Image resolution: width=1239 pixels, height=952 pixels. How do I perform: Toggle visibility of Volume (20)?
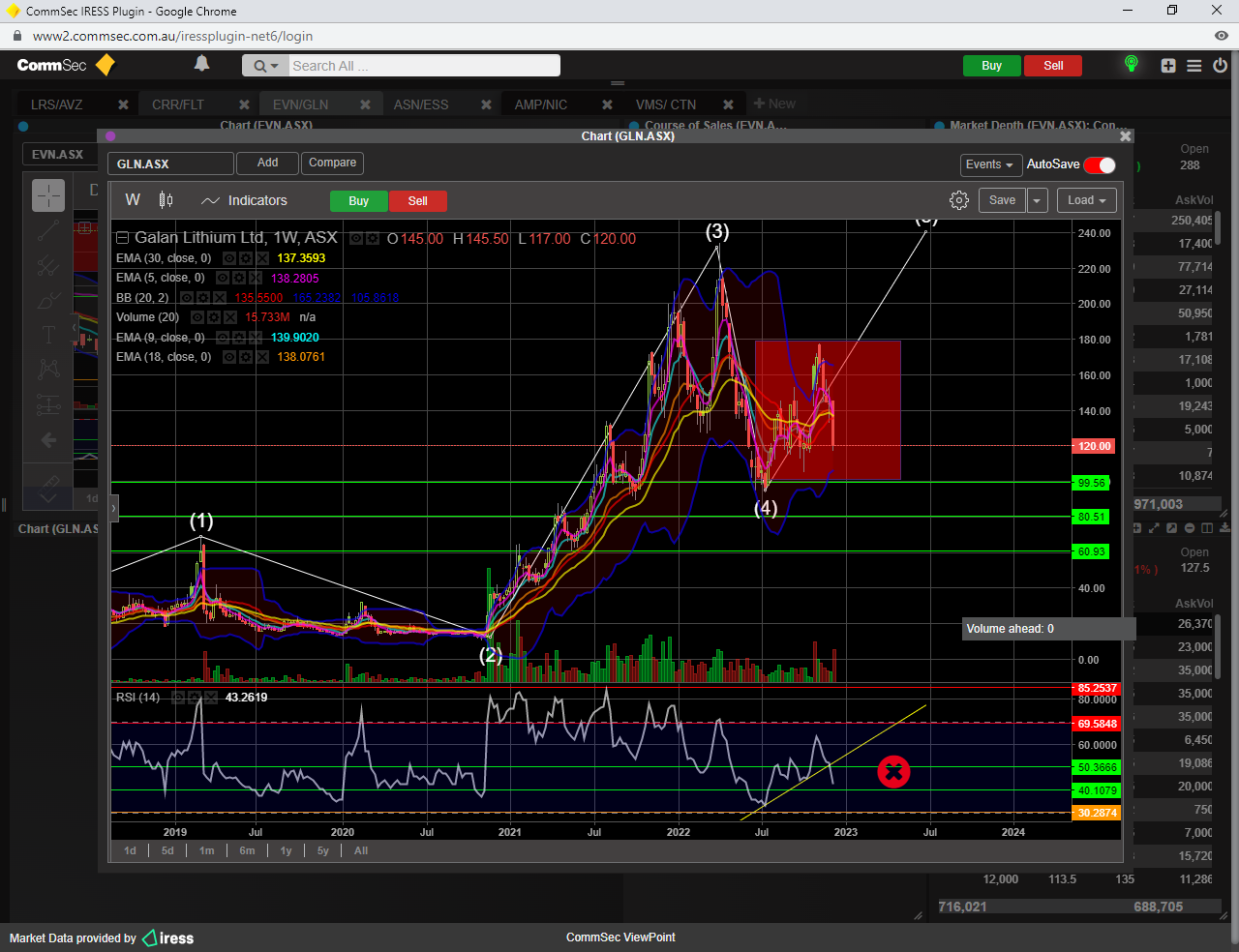(197, 317)
